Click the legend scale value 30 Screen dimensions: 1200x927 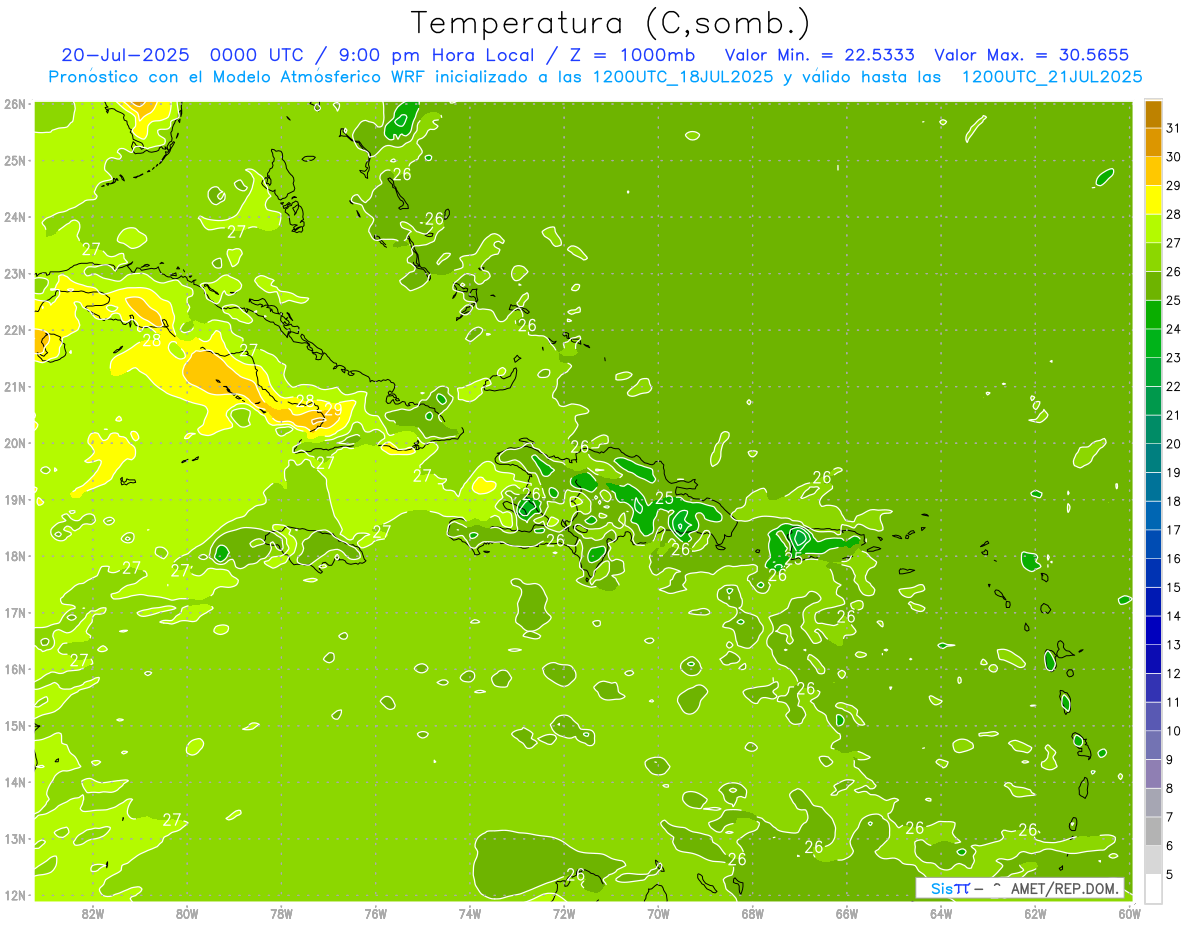click(1174, 157)
